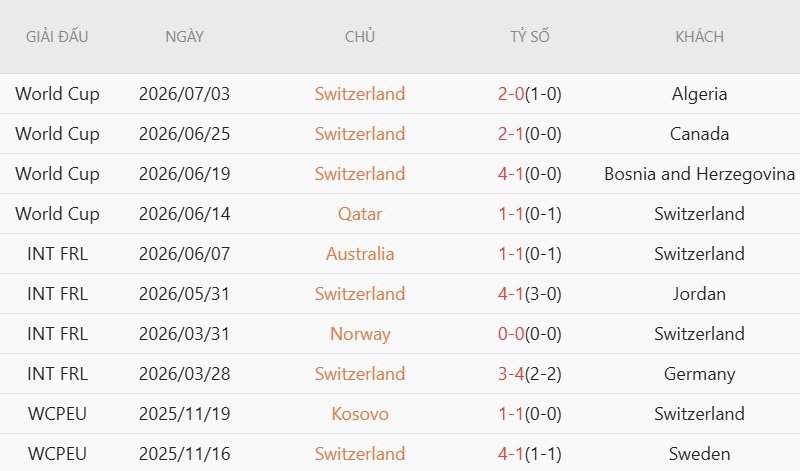
Task: Click the 0-0(0-0) score on 2026/03/31
Action: [x=530, y=334]
